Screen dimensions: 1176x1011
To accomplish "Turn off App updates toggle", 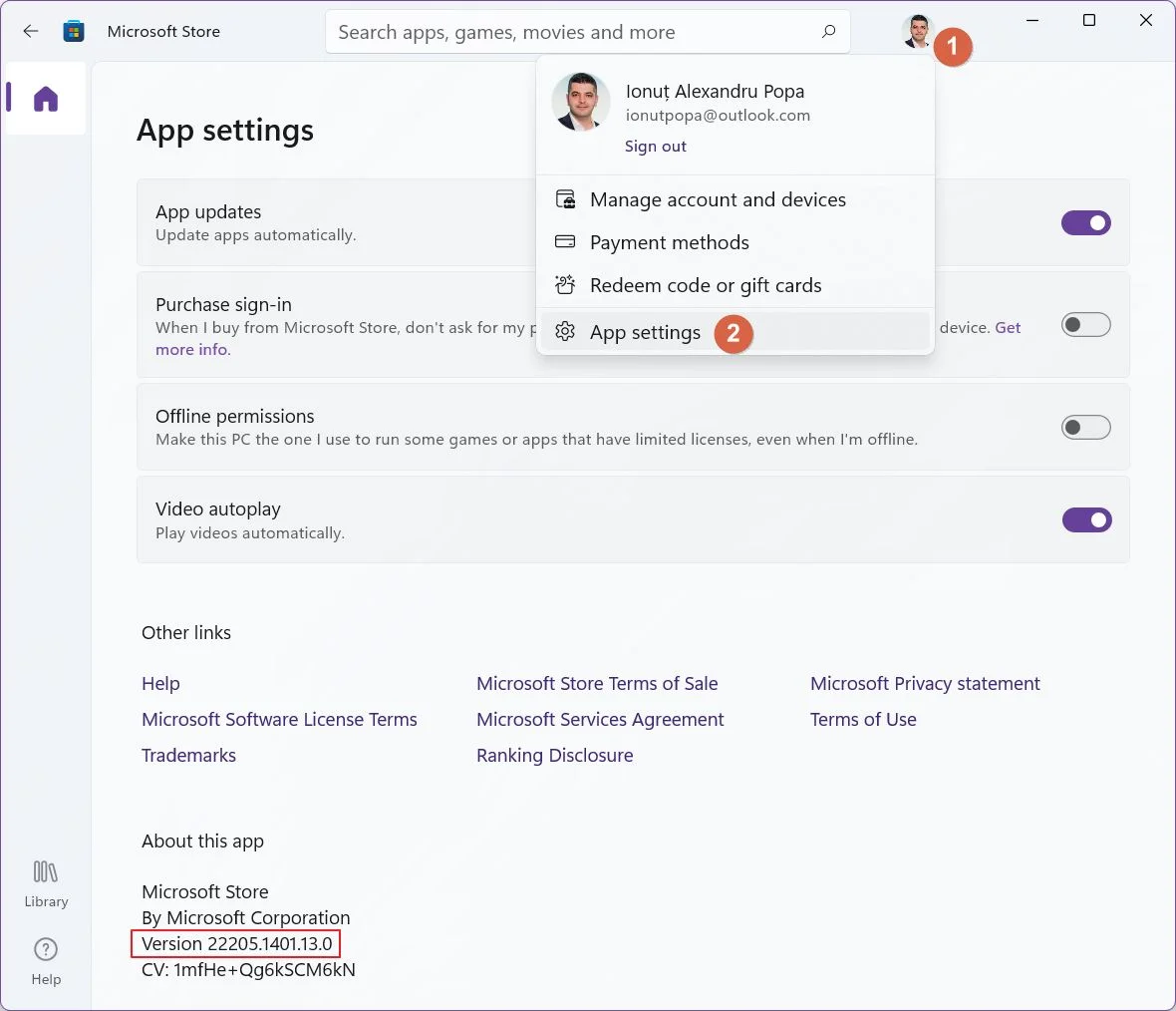I will (x=1085, y=223).
